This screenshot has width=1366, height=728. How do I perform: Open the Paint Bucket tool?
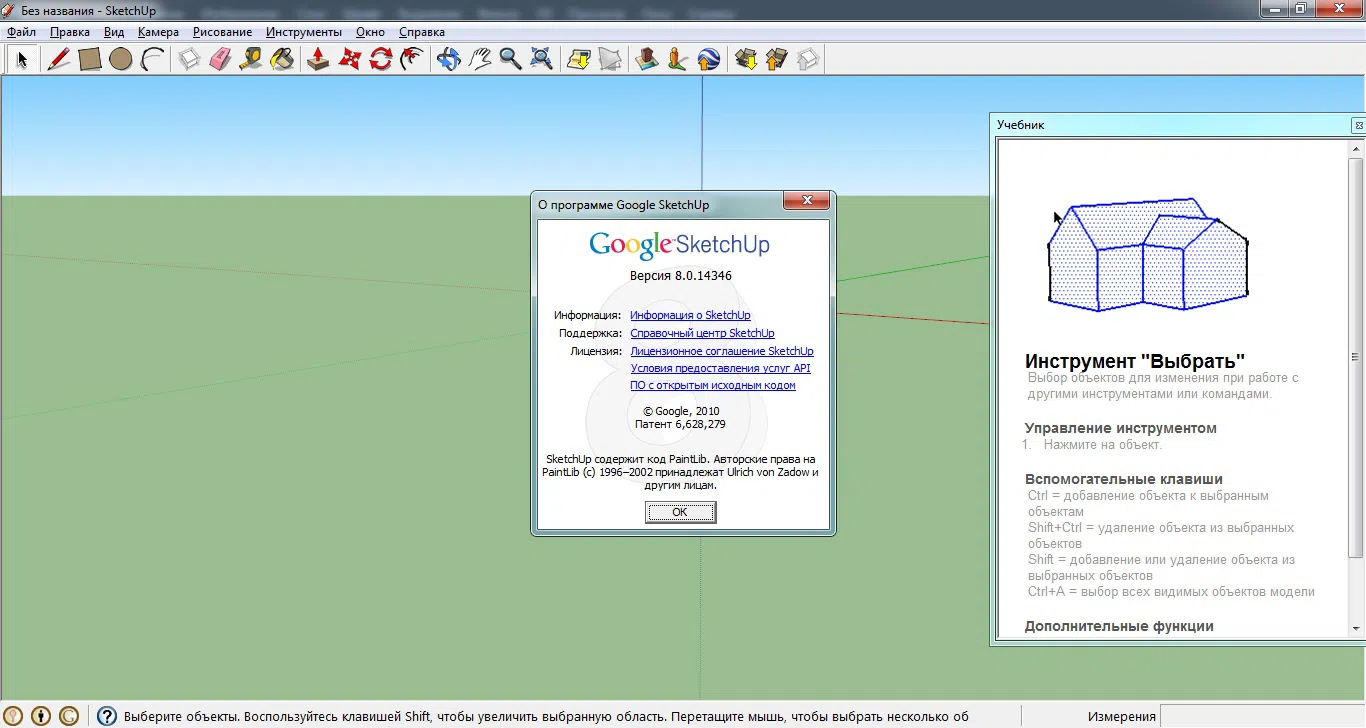click(282, 59)
